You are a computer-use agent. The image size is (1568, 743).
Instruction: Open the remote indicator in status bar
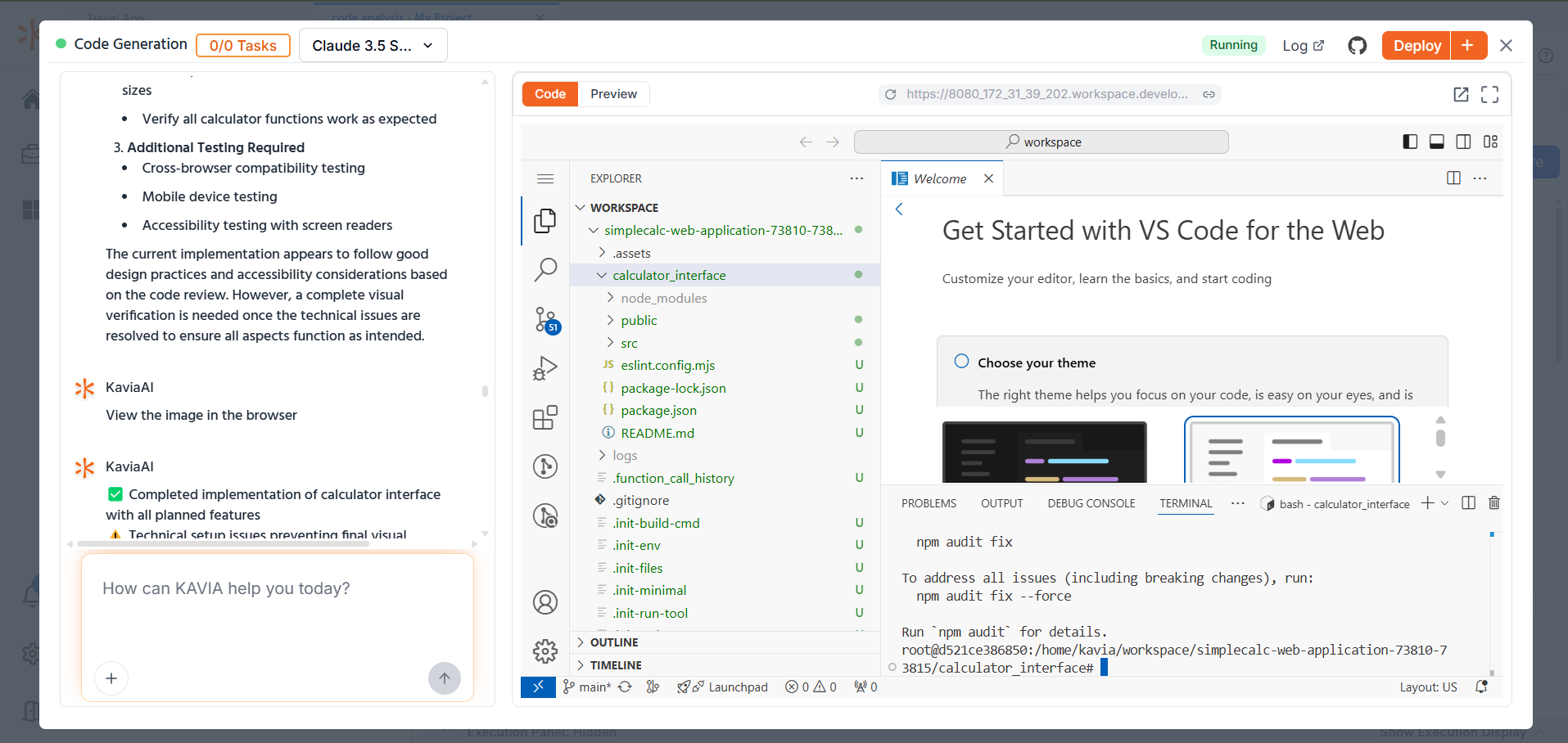(538, 687)
